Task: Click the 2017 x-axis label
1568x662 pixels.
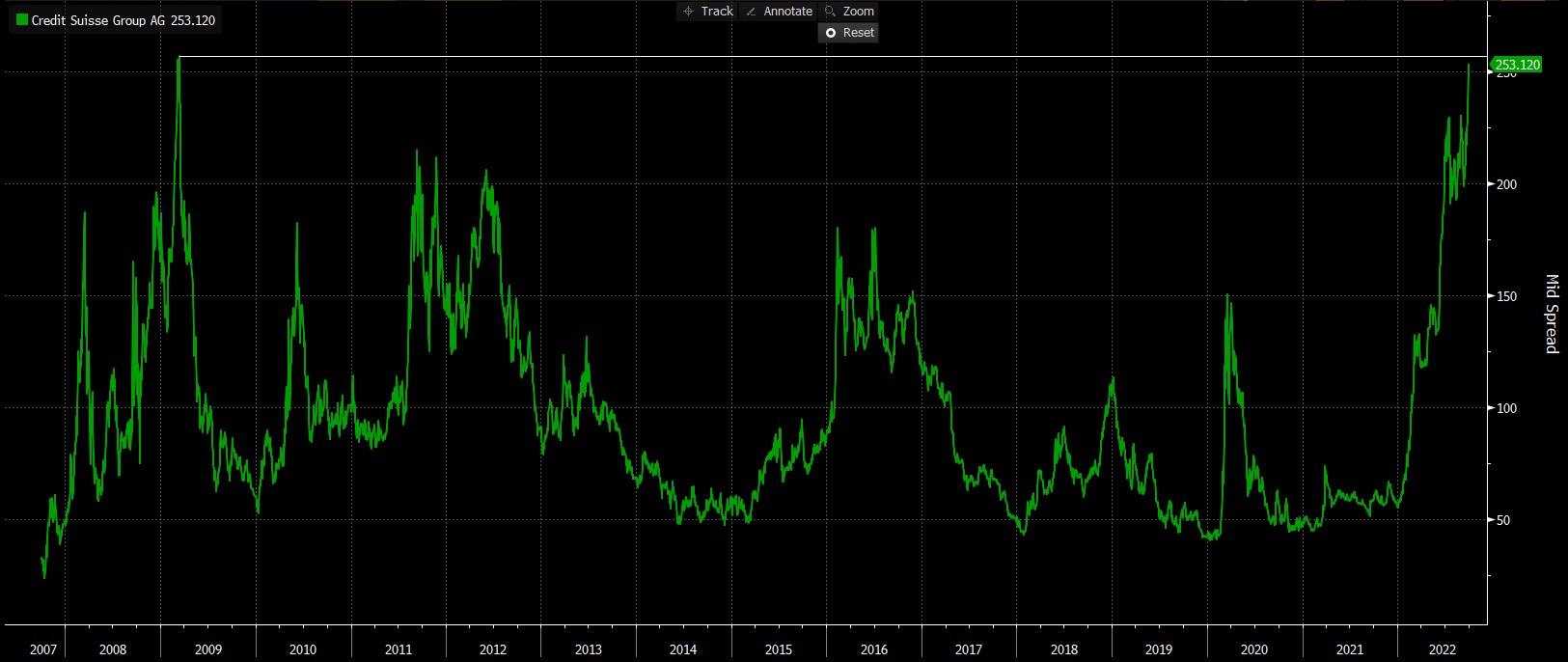Action: coord(969,649)
